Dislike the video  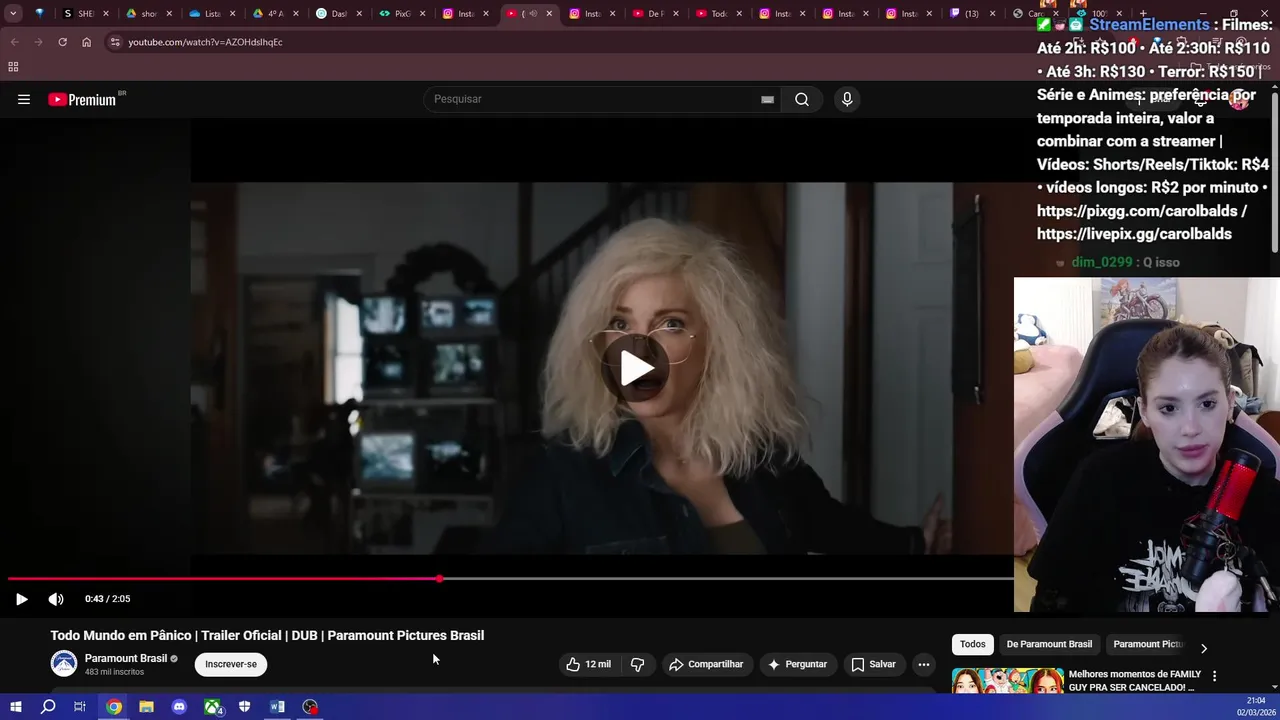(637, 664)
